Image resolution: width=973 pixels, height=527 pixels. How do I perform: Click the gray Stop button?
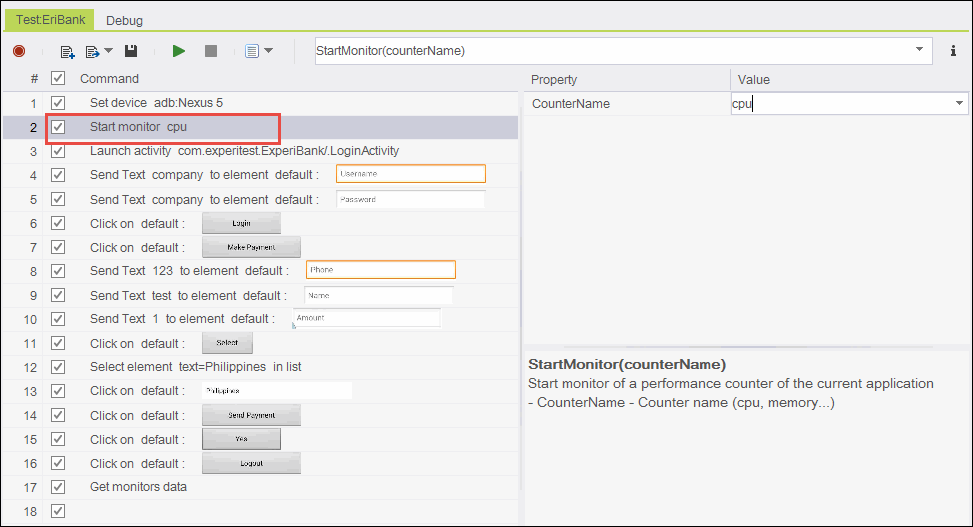pyautogui.click(x=210, y=51)
